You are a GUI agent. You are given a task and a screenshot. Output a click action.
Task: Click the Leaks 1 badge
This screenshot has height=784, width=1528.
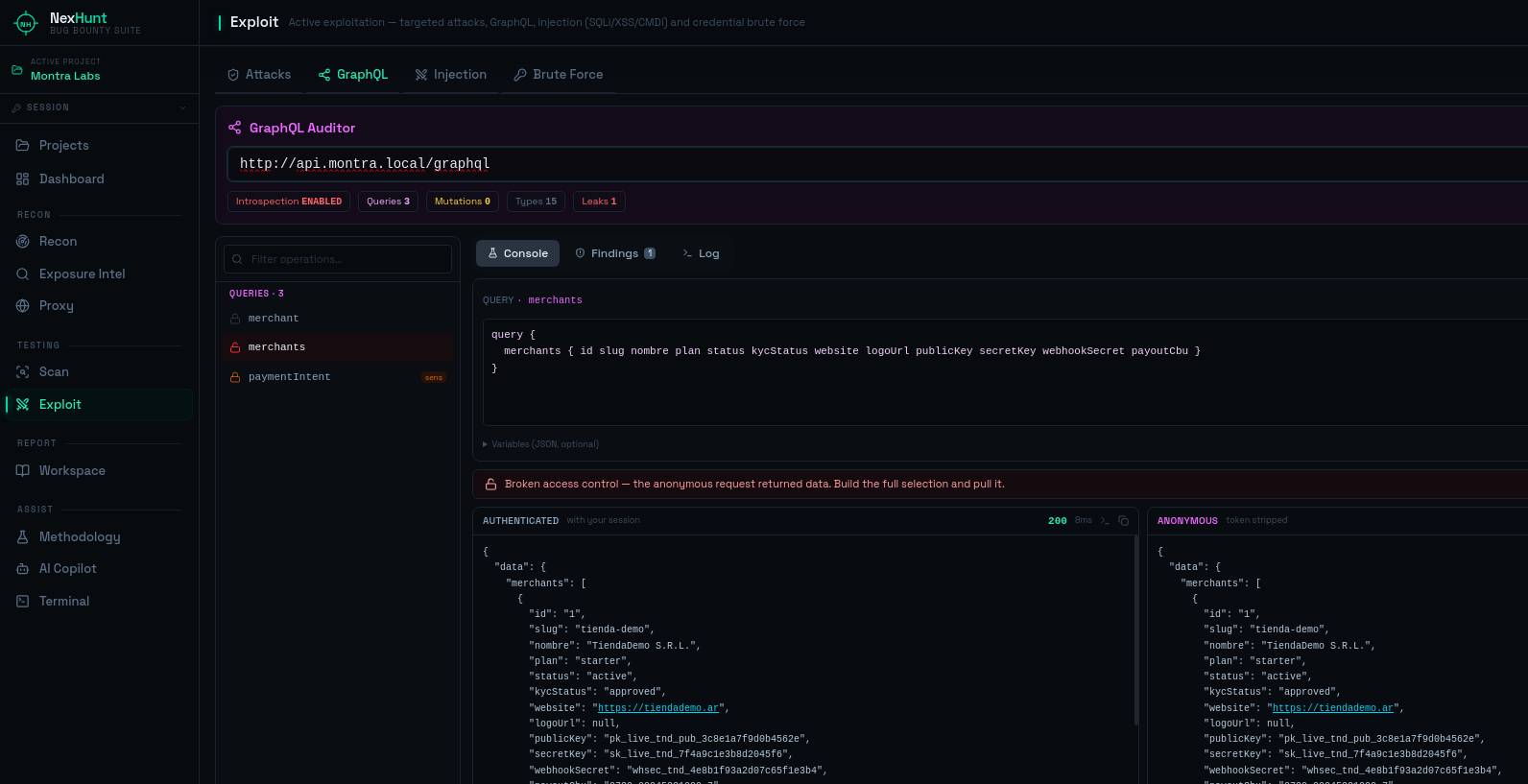pos(599,202)
